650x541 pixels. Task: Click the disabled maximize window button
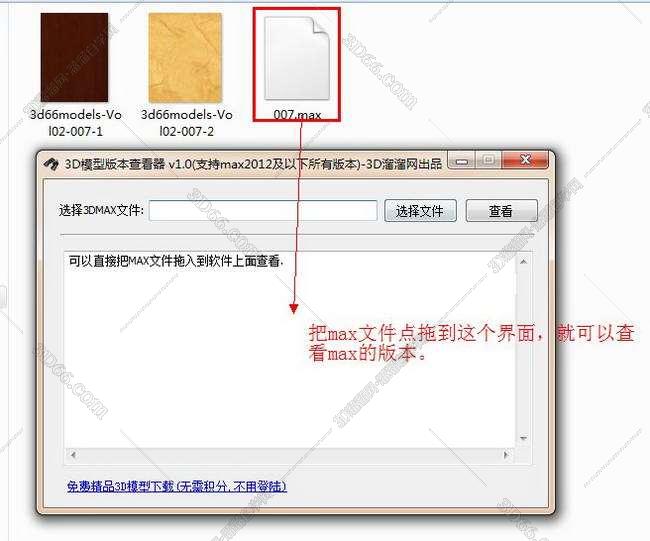488,161
